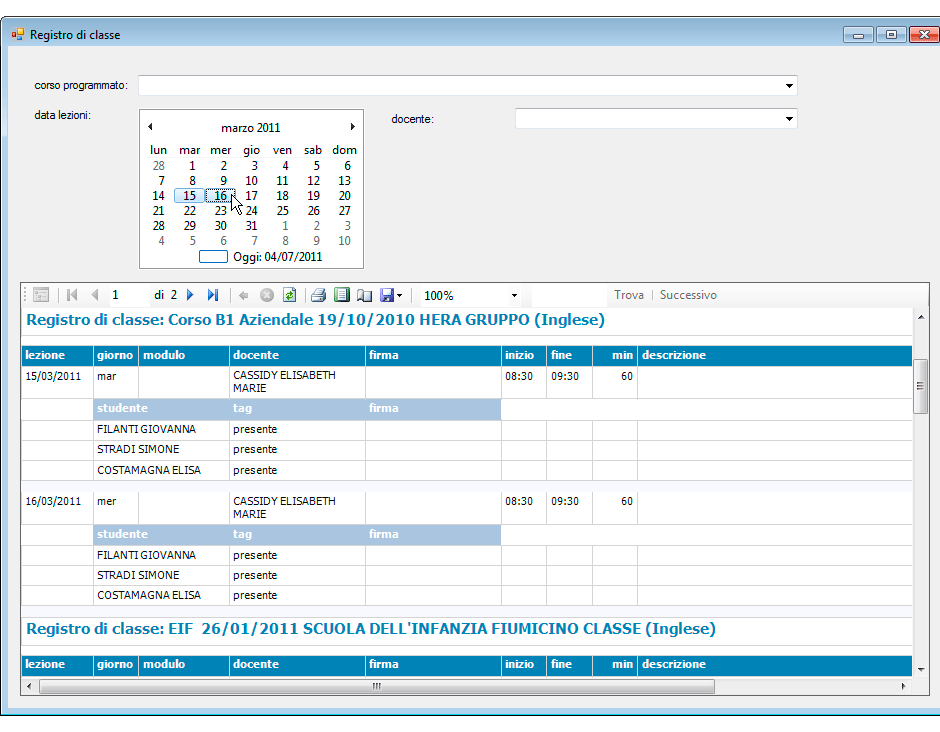Click the vertical scrollbar down arrow

point(920,669)
